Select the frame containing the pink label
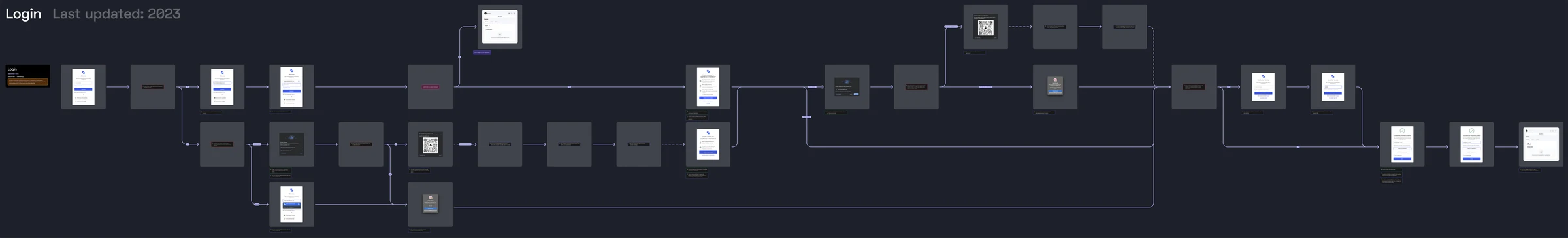Viewport: 1568px width, 238px height. point(431,87)
